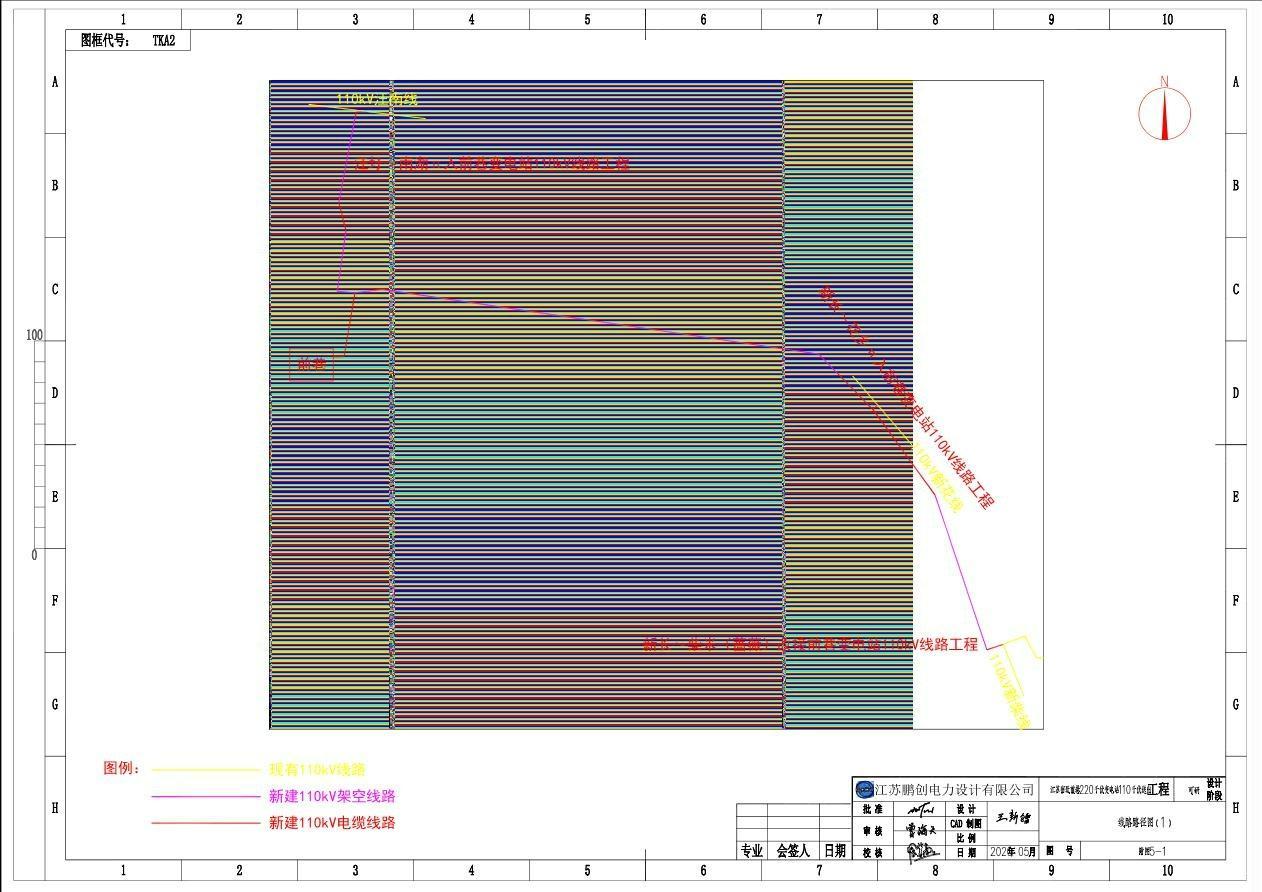
Task: Click the CAD 制图 label
Action: tap(966, 823)
